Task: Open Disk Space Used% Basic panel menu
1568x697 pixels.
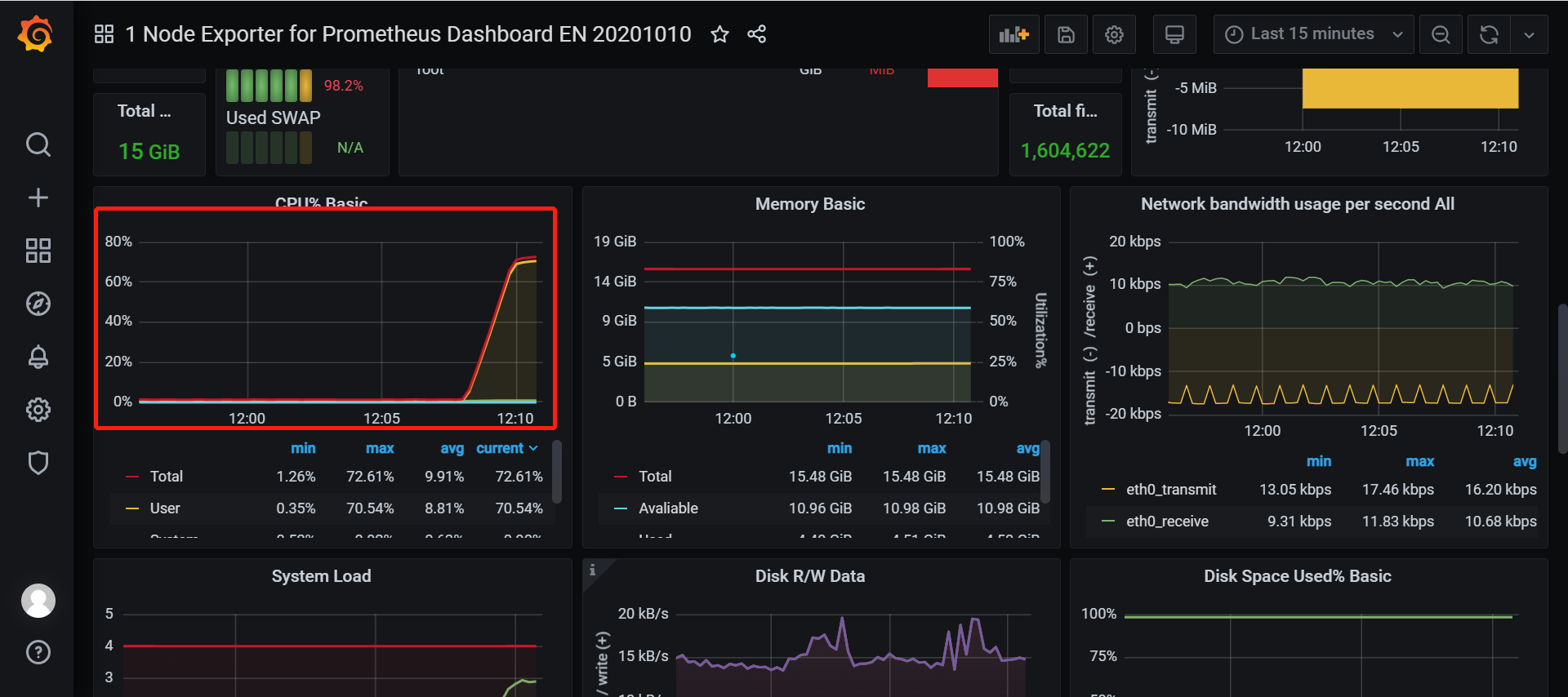Action: pos(1298,576)
